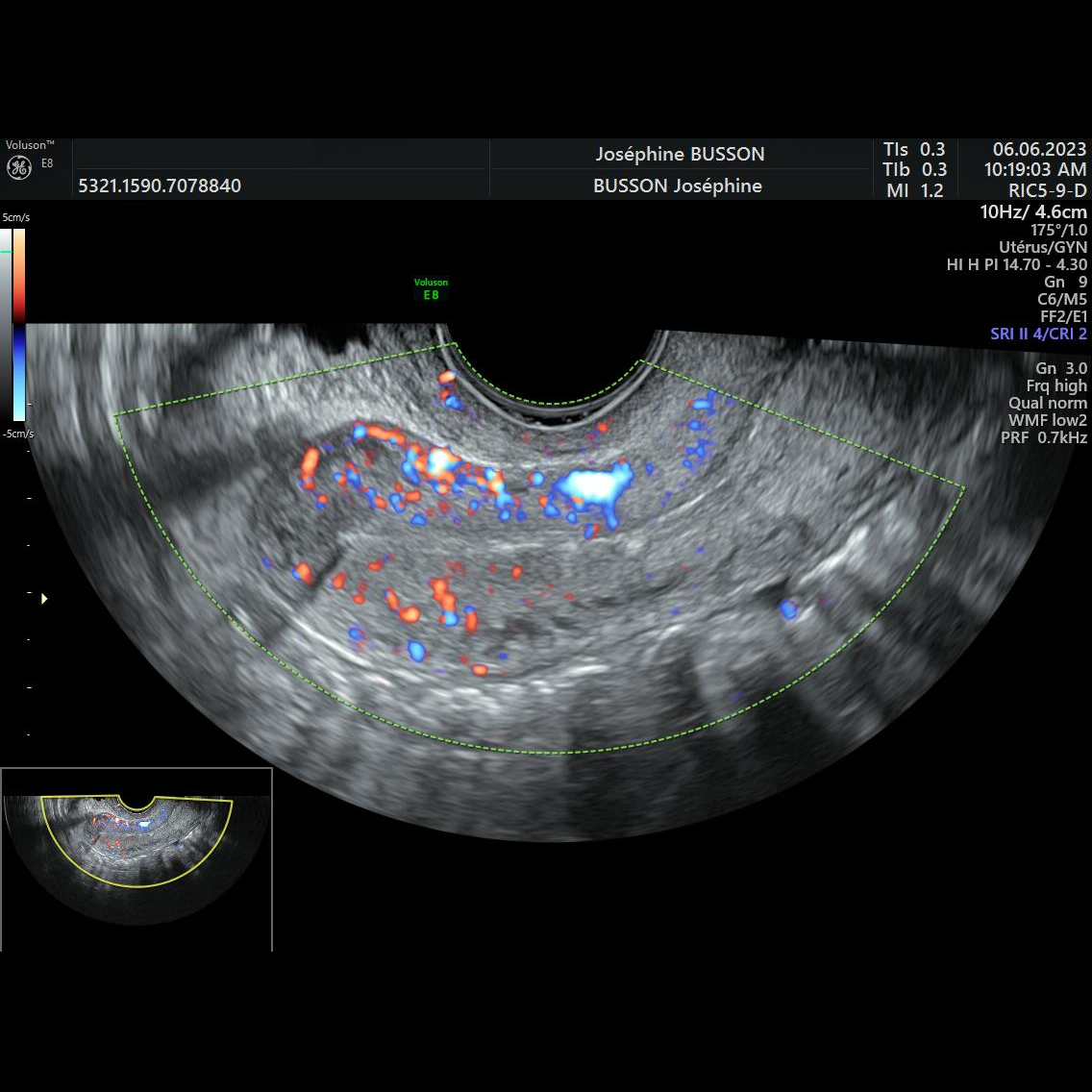Image resolution: width=1092 pixels, height=1092 pixels.
Task: Click the RIC5-9-D probe label
Action: click(x=1048, y=190)
